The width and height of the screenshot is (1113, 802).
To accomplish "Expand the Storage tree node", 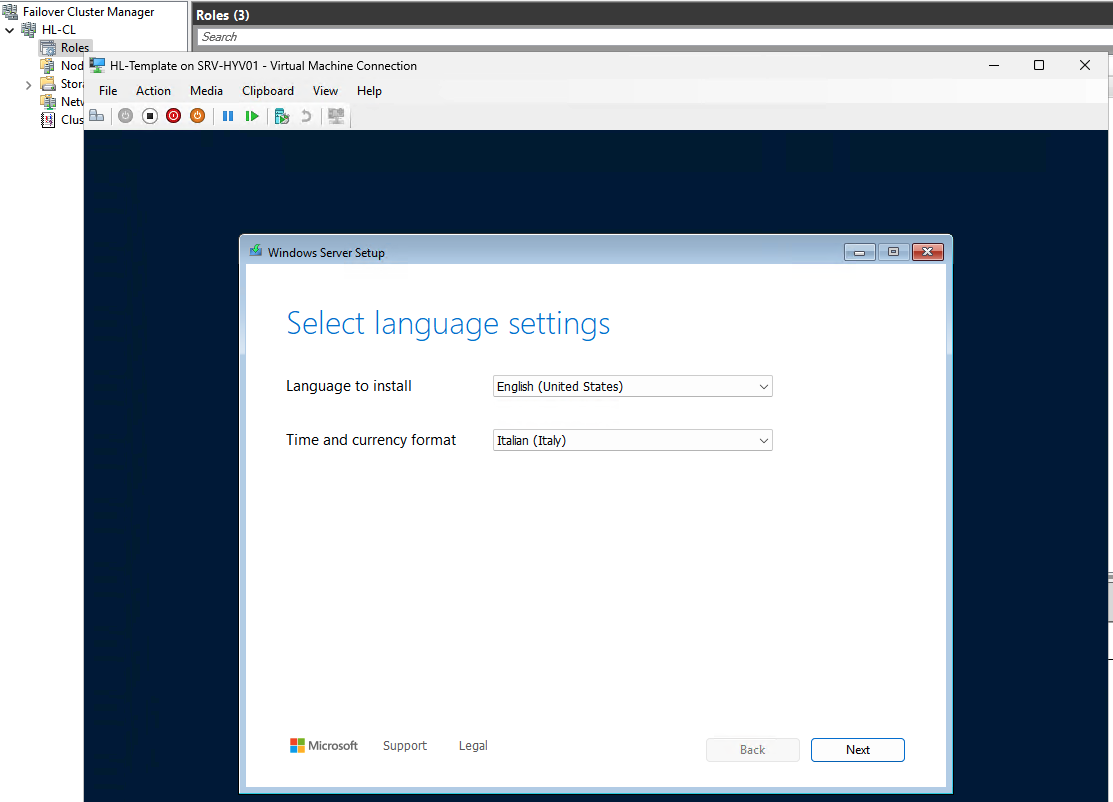I will click(28, 85).
